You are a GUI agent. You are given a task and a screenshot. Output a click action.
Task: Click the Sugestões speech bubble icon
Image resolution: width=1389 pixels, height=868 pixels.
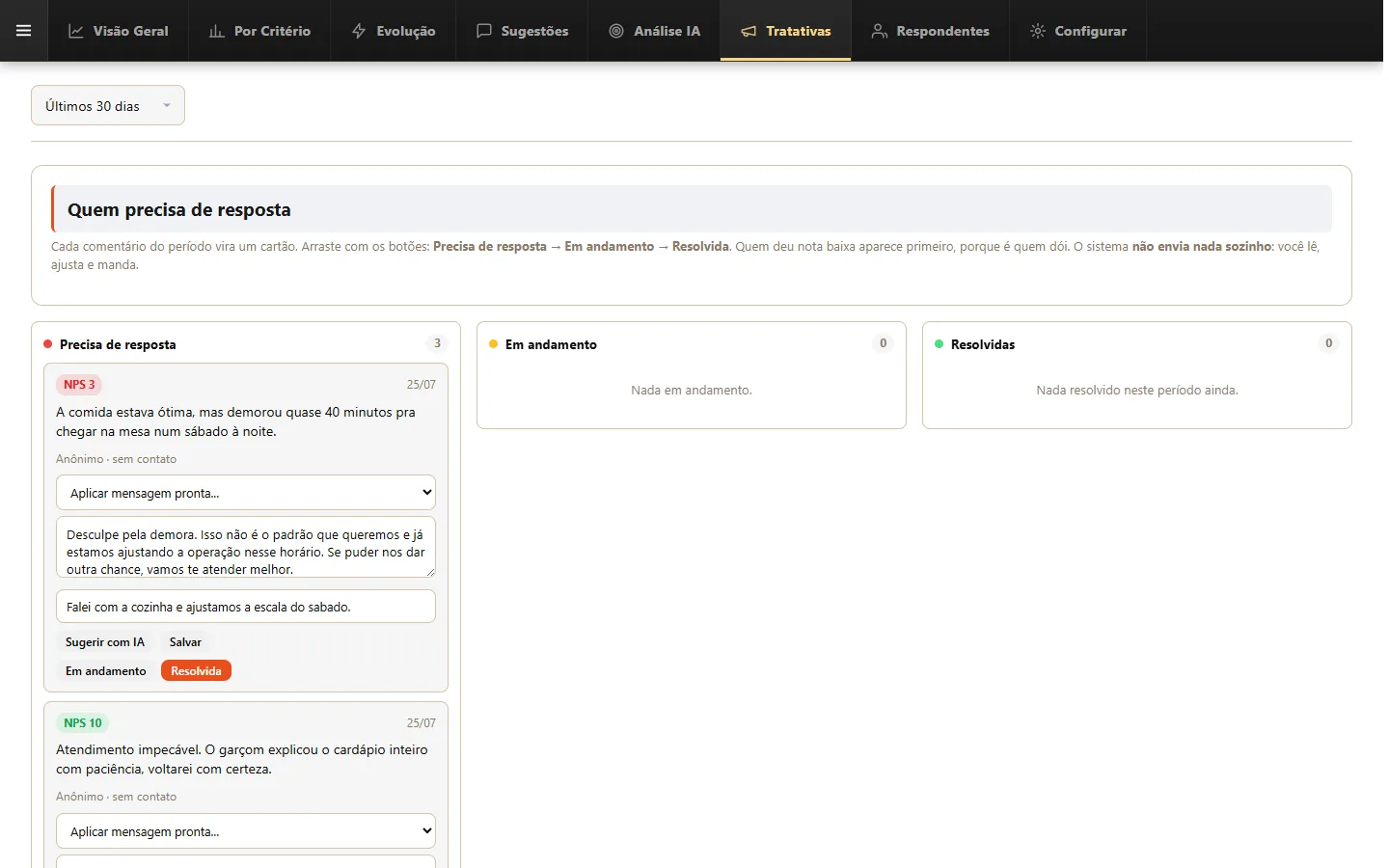coord(484,31)
